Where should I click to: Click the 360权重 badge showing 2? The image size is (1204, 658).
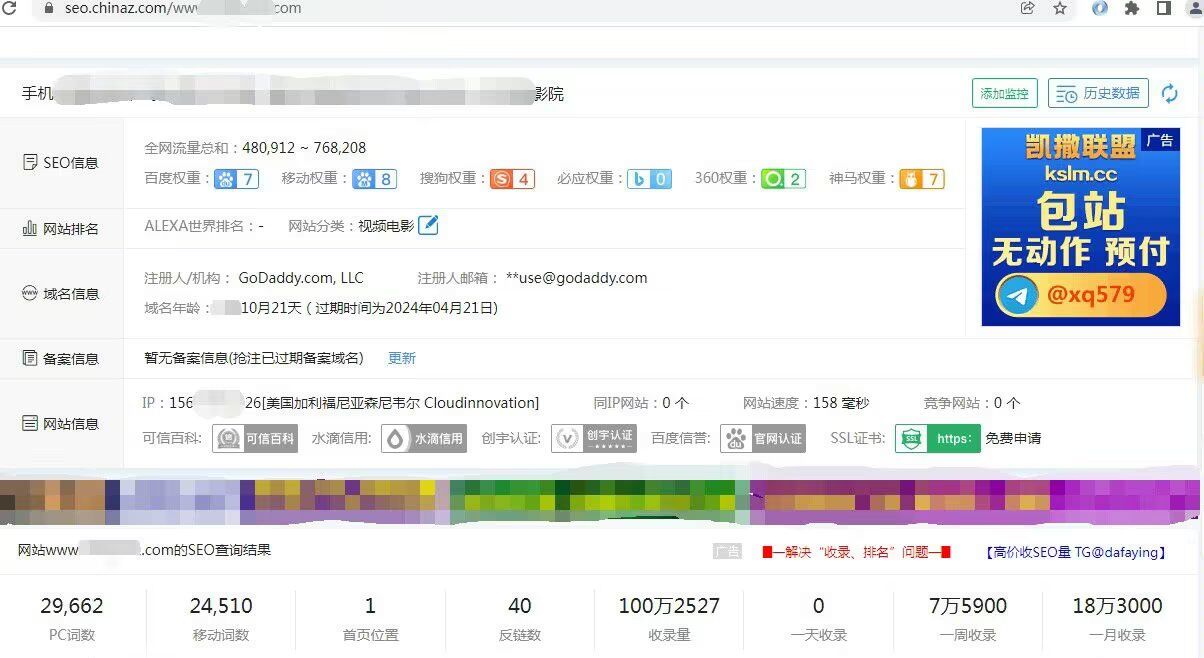(x=783, y=179)
